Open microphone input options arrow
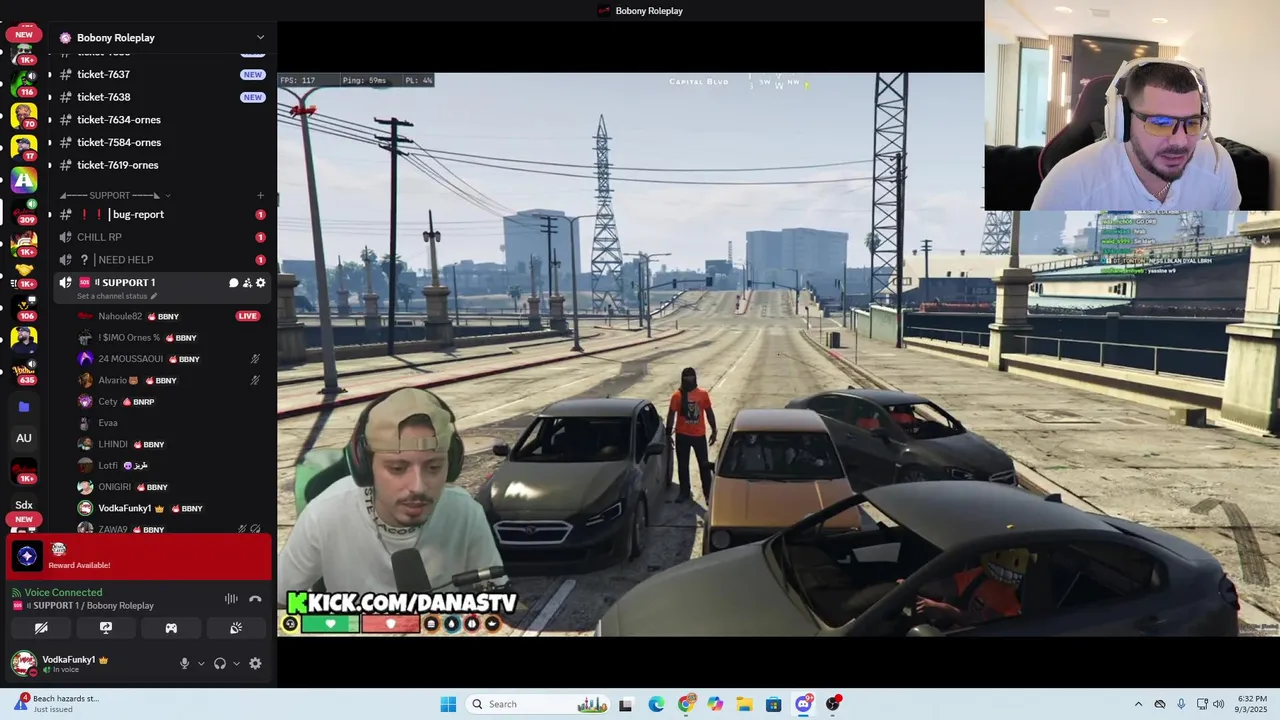Image resolution: width=1280 pixels, height=720 pixels. (201, 663)
